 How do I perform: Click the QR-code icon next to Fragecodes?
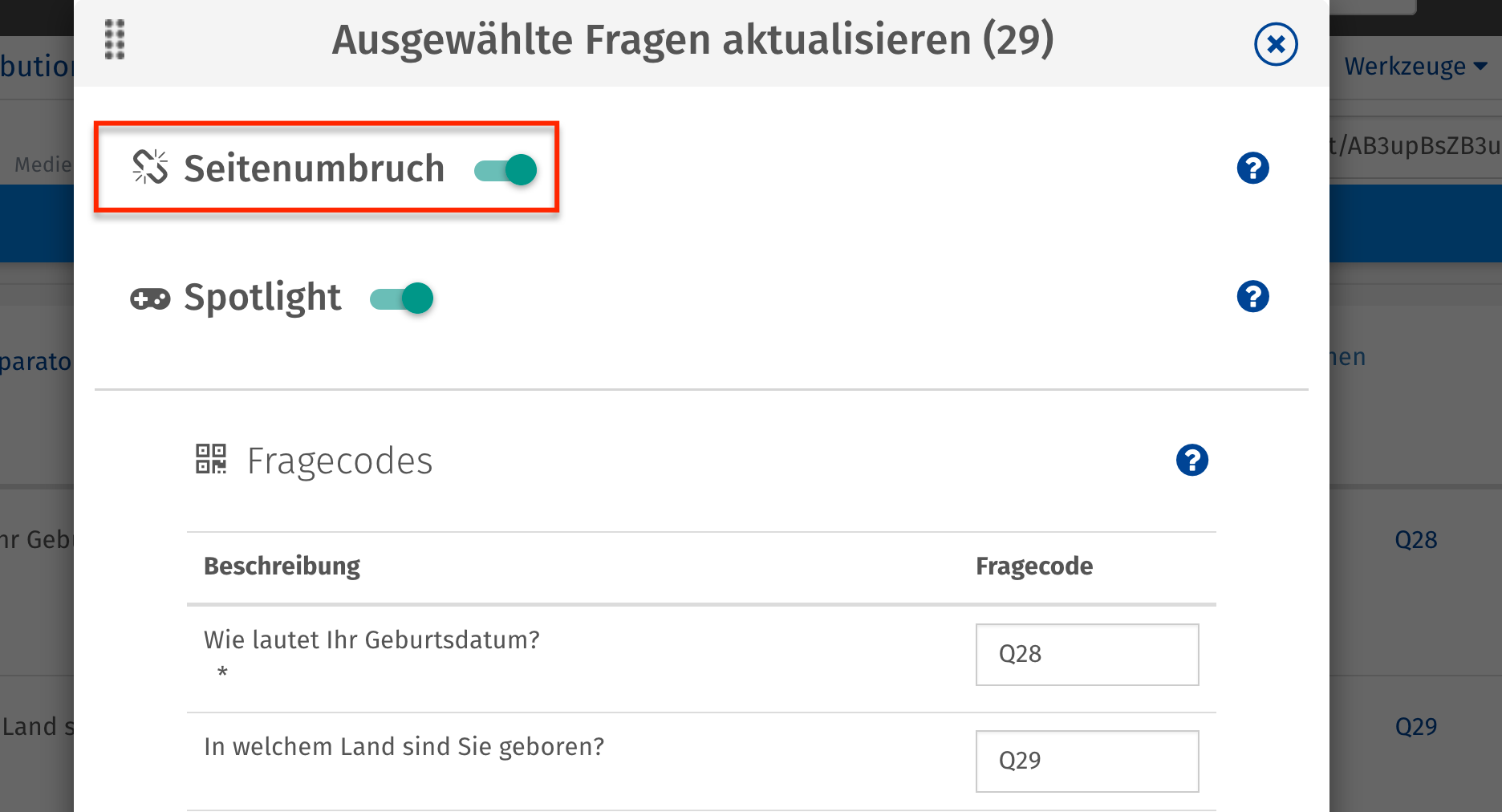pos(210,459)
